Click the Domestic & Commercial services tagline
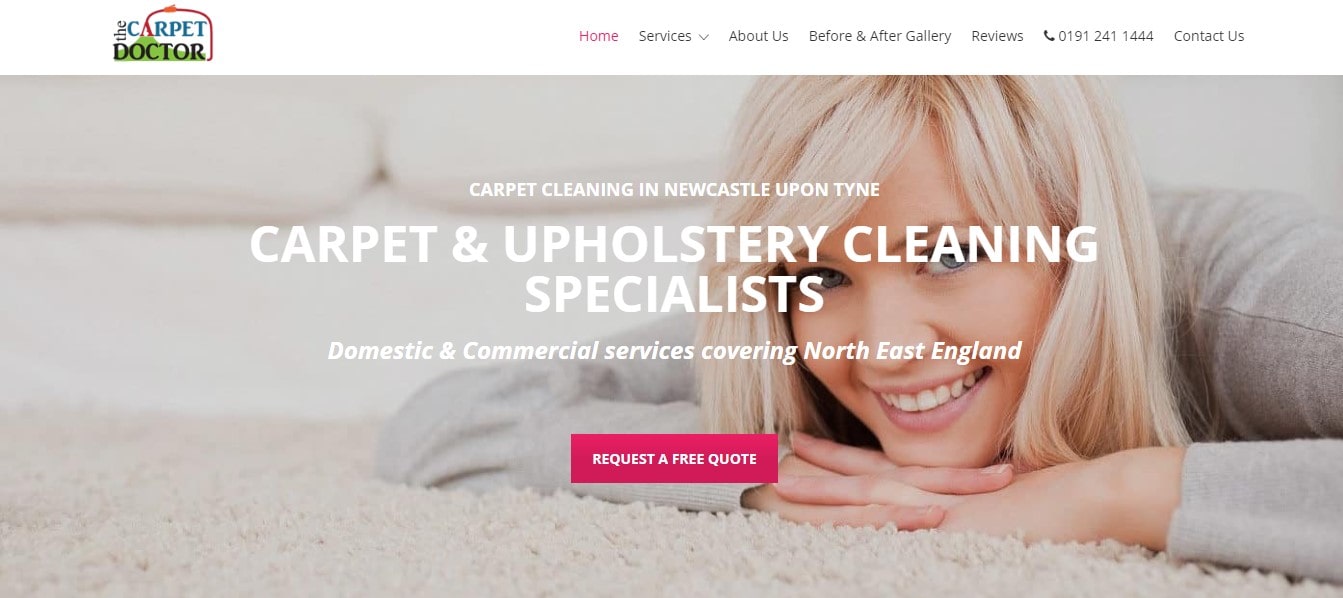The image size is (1343, 598). pyautogui.click(x=674, y=351)
